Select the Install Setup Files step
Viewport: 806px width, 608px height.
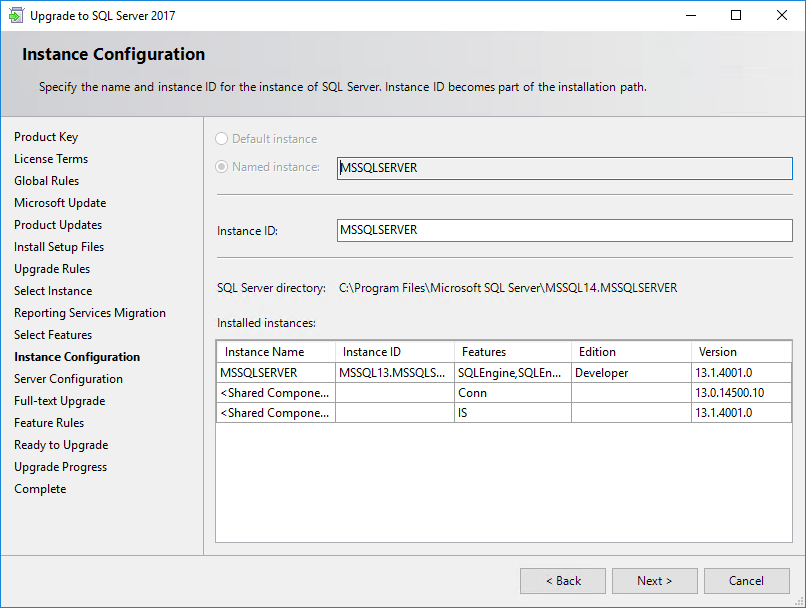(x=59, y=247)
